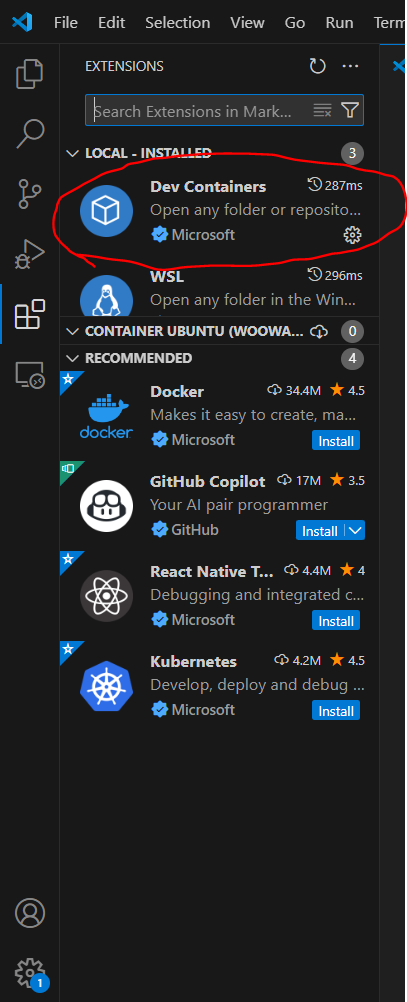Select the React Native T... extension title
The image size is (407, 1002).
coord(211,571)
